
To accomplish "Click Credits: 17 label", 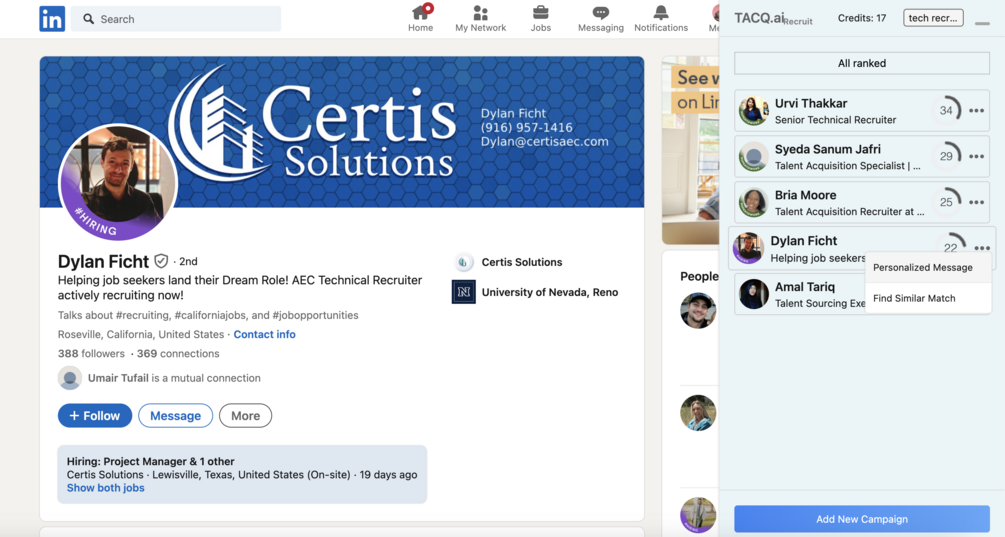I will pos(862,18).
